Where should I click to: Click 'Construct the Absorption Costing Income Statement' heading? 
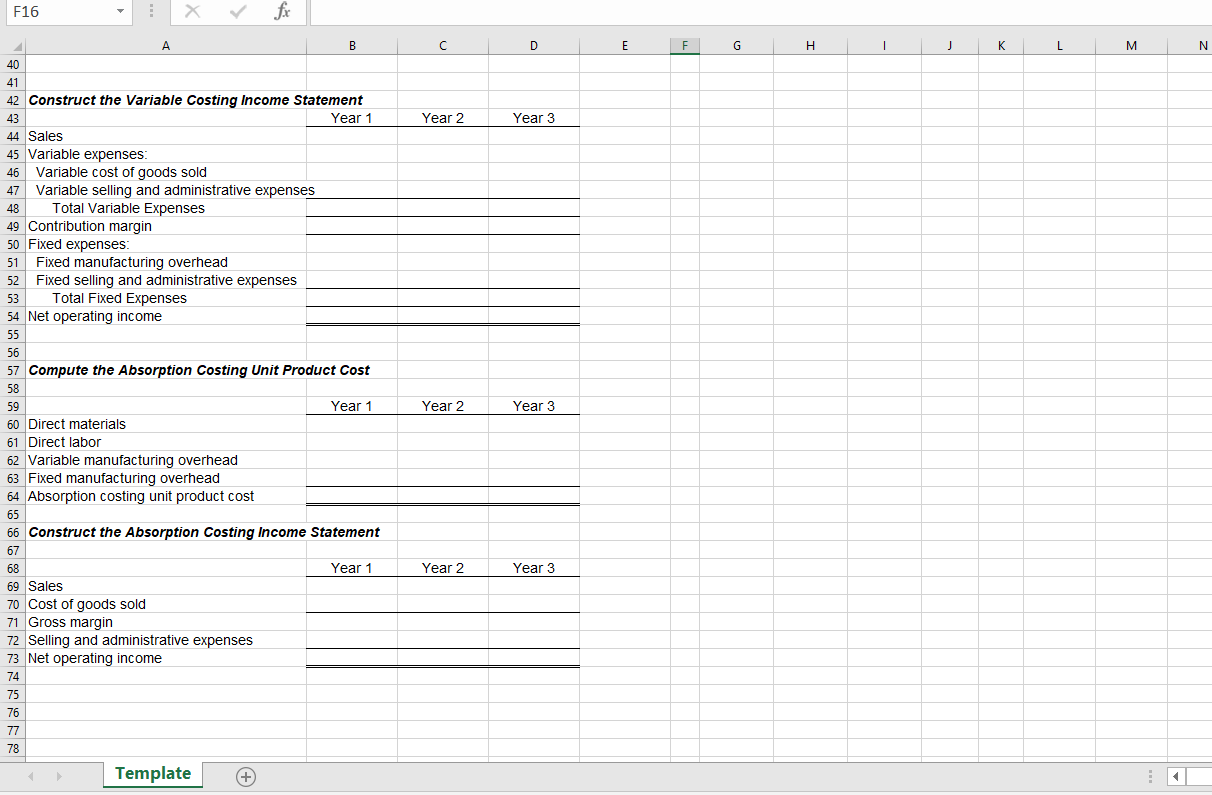(204, 532)
